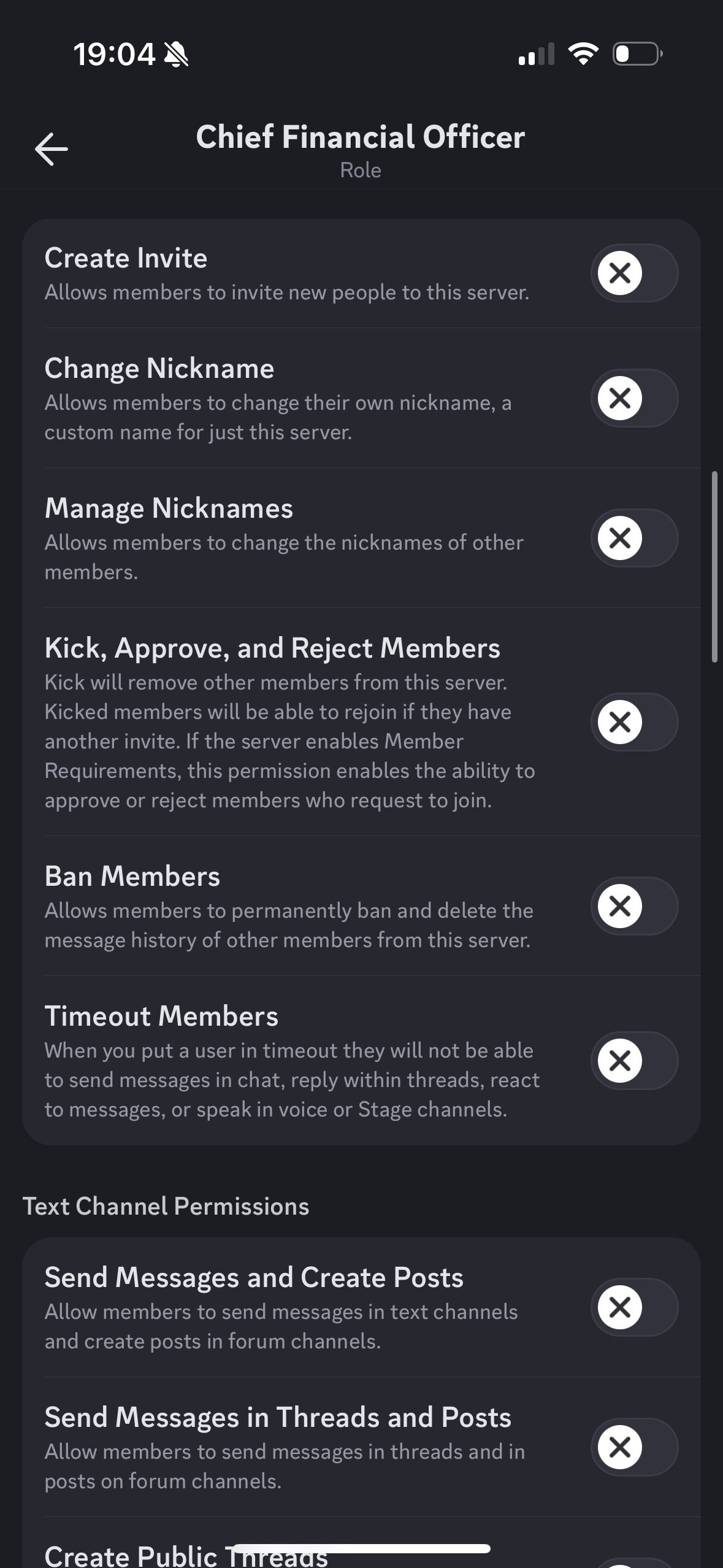
Task: Toggle Change Nickname permission on
Action: (634, 398)
